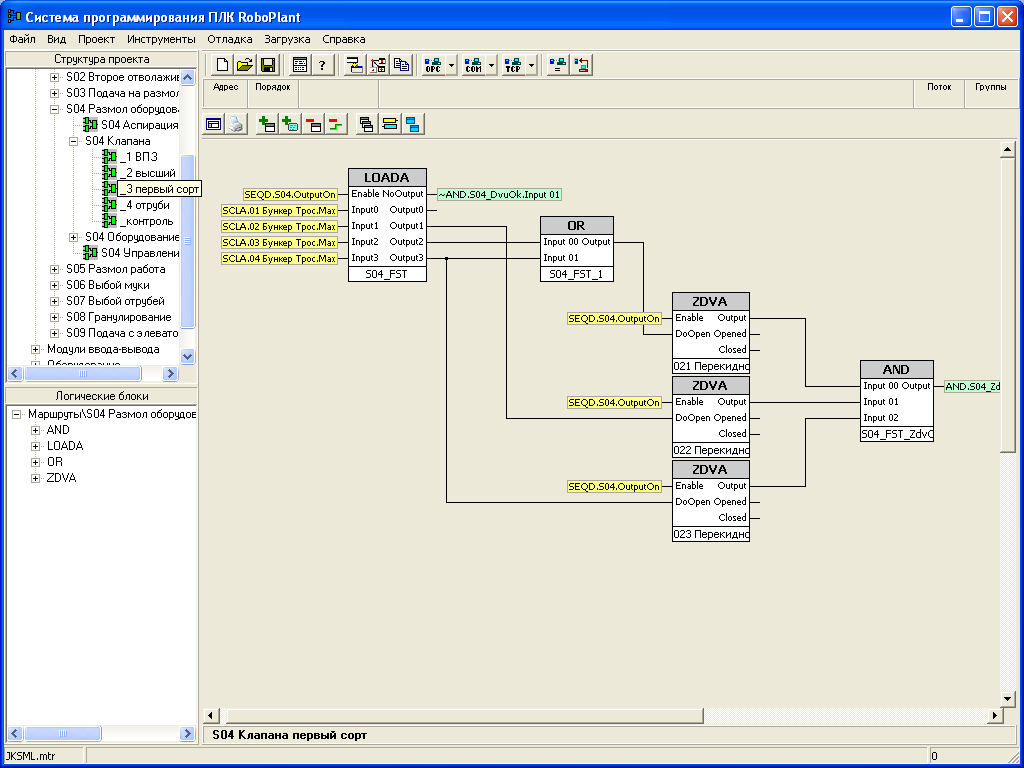This screenshot has width=1024, height=768.
Task: Click the question mark help icon
Action: coord(322,65)
